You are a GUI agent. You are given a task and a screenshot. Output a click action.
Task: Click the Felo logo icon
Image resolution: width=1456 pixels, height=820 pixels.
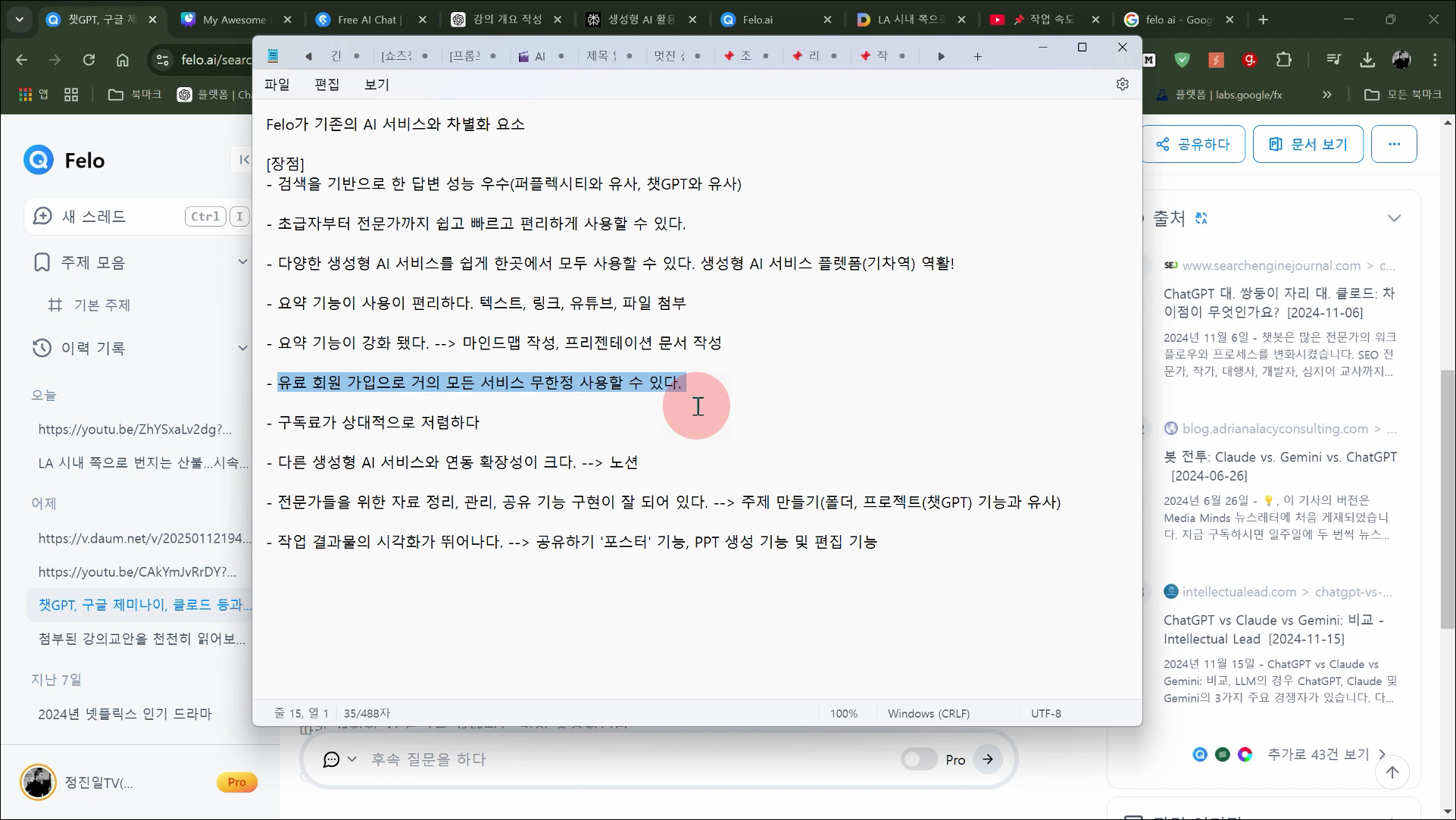[x=39, y=160]
